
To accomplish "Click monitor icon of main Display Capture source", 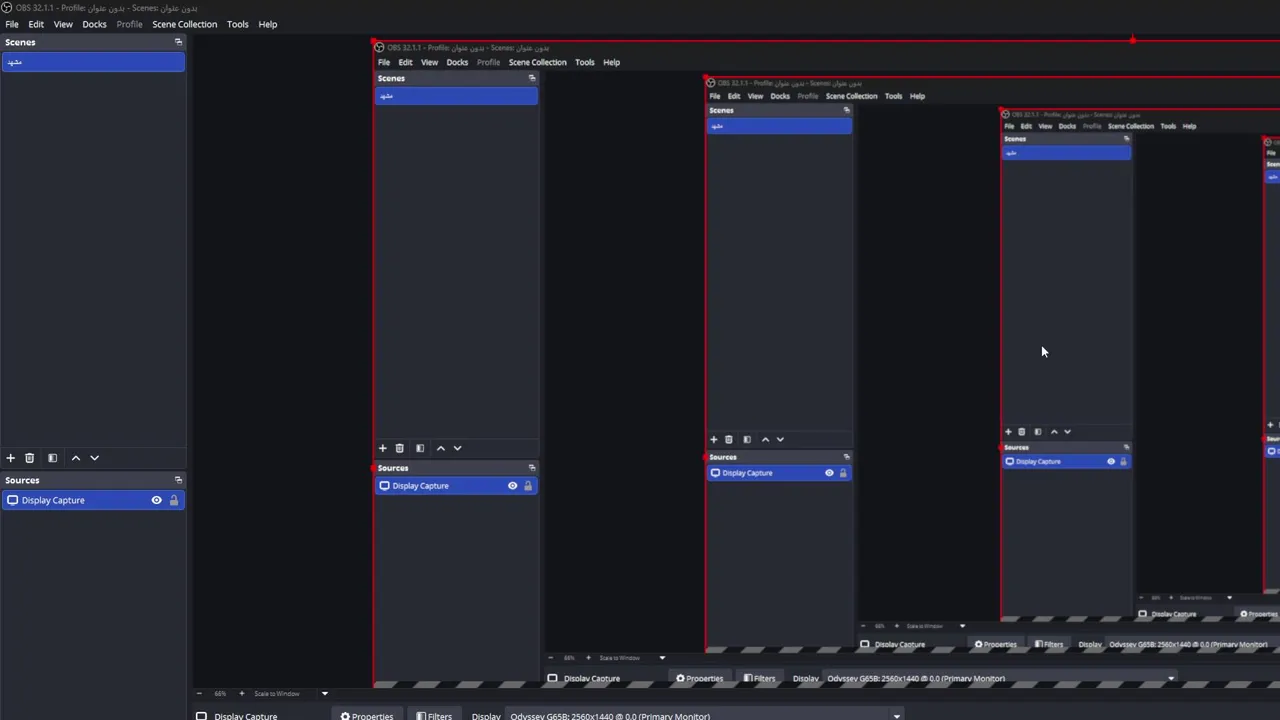I will click(12, 500).
